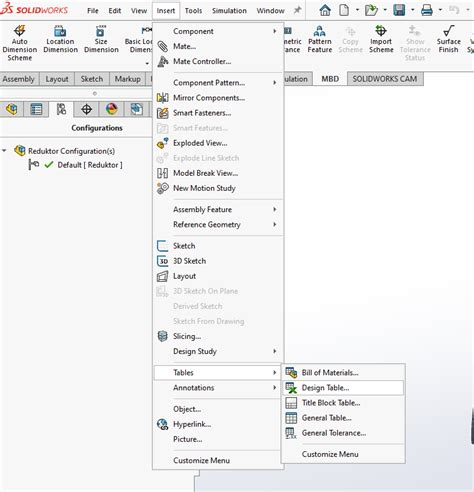Select Location Dimension tool
This screenshot has height=492, width=474.
[x=60, y=39]
